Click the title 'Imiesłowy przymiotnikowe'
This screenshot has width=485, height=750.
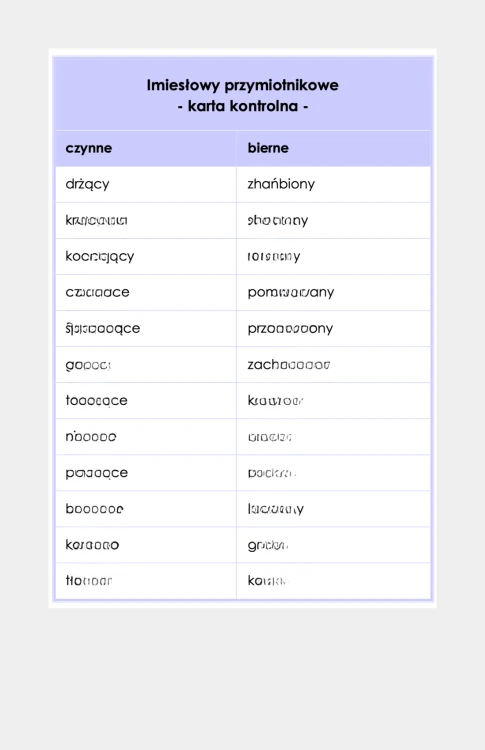tap(242, 85)
